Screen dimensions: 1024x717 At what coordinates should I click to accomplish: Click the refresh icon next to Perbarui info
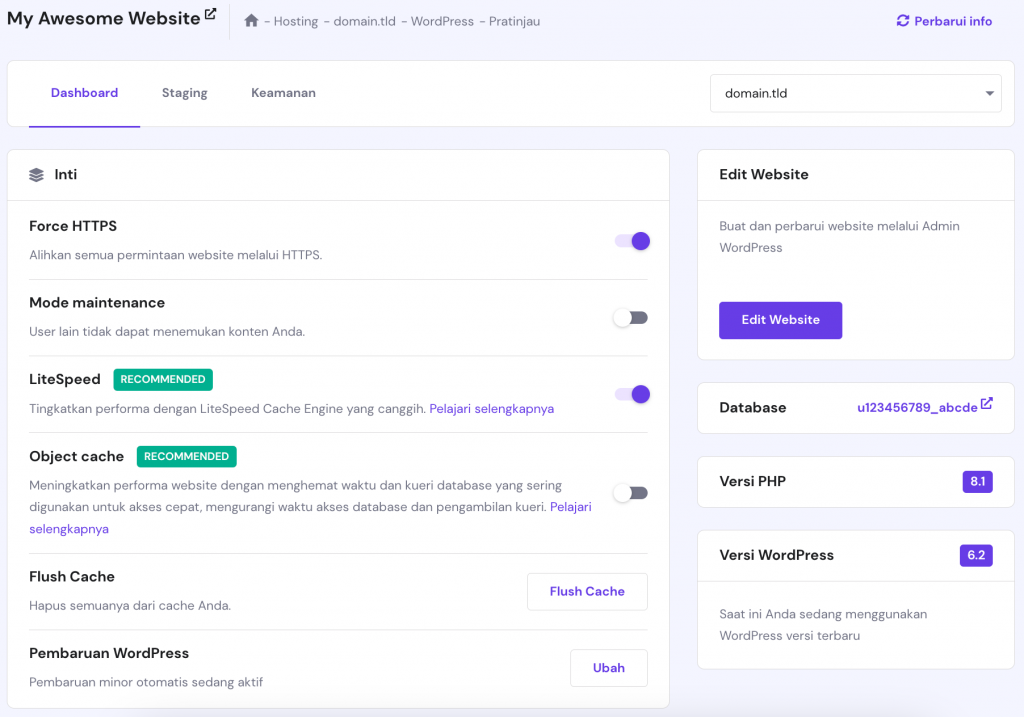pos(903,21)
